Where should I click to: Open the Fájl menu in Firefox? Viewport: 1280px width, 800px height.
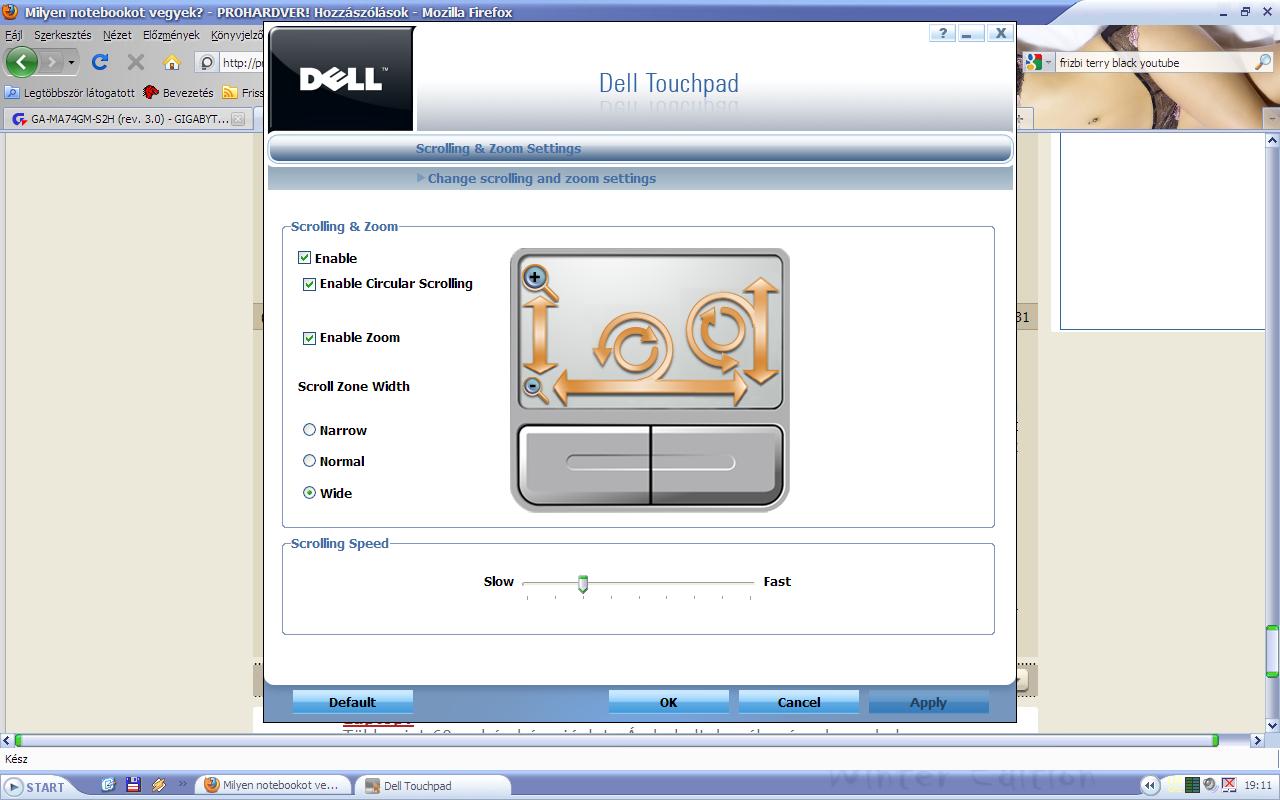point(14,35)
